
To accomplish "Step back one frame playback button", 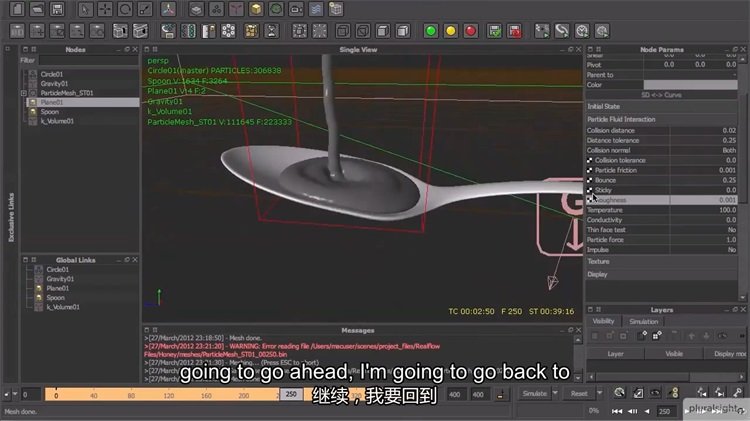I will click(x=632, y=411).
